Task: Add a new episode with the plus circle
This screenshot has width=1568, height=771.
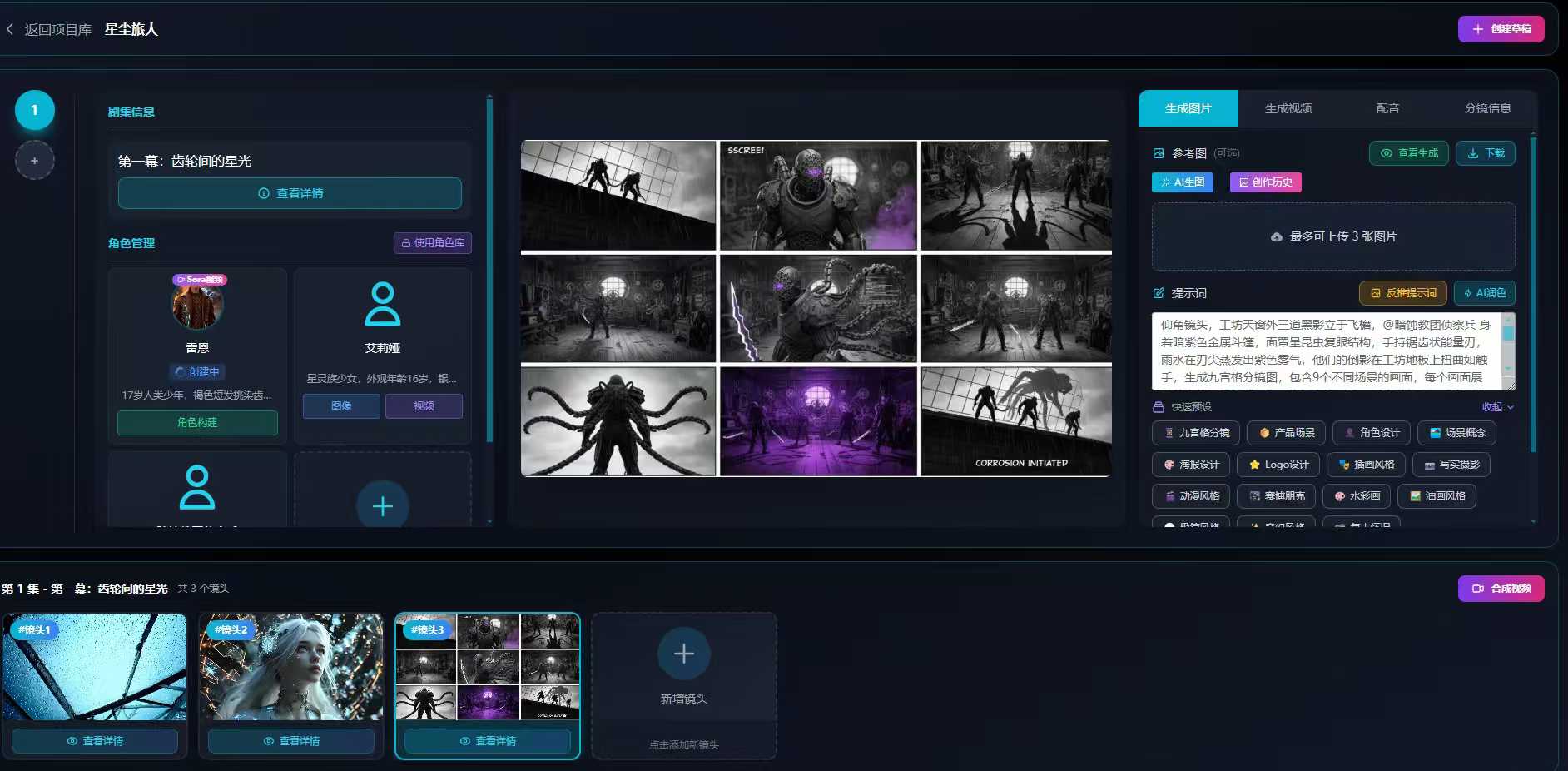Action: tap(35, 160)
